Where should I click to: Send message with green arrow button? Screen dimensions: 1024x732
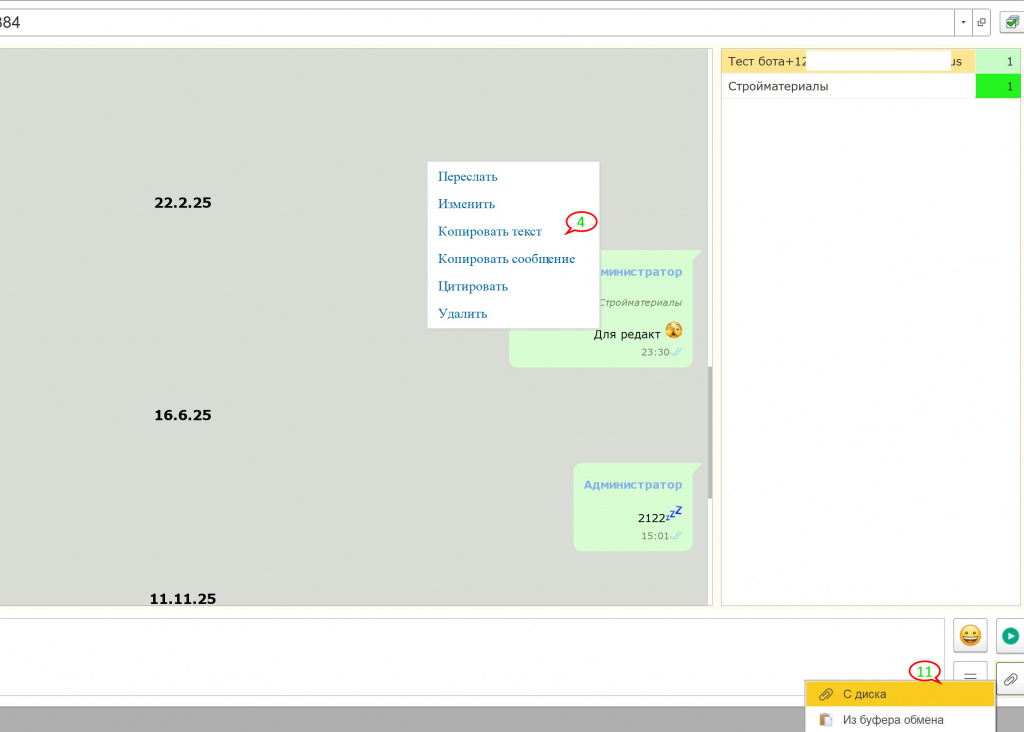coord(1010,635)
